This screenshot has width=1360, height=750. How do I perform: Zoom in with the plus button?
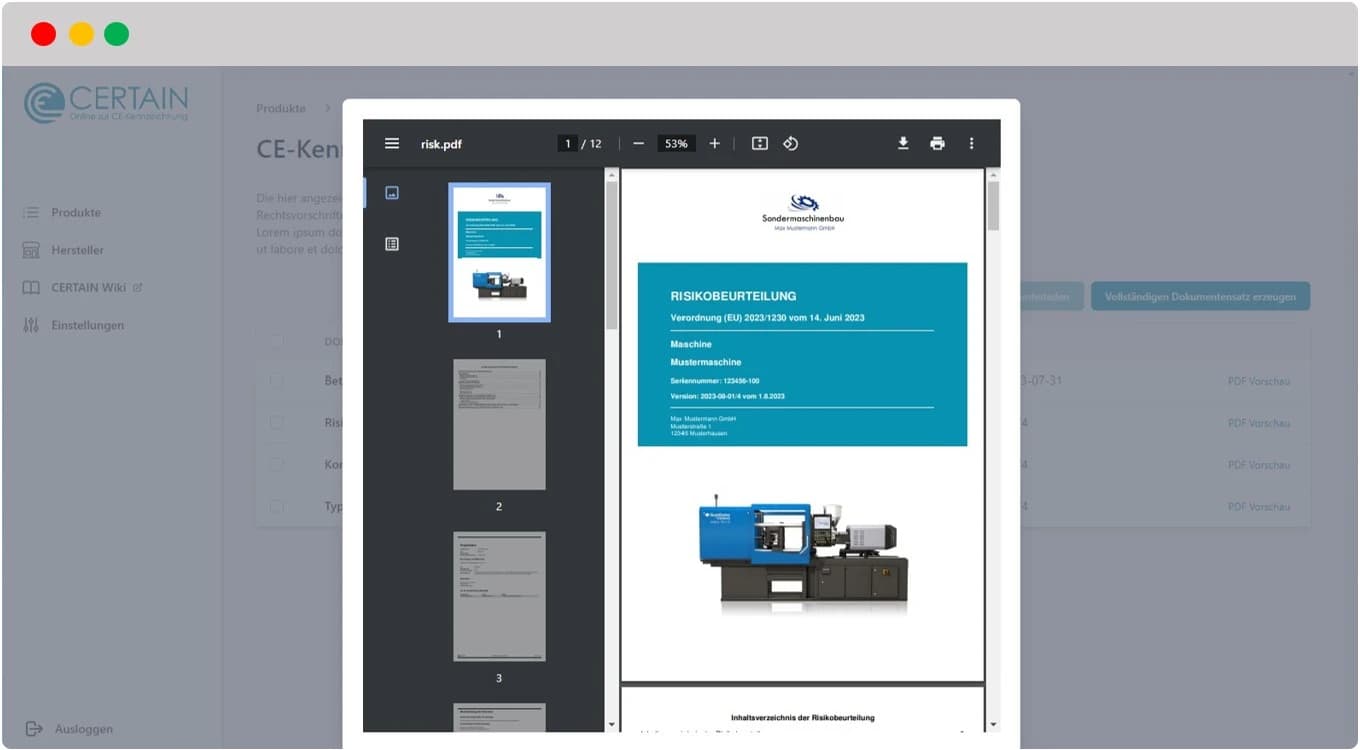point(714,144)
